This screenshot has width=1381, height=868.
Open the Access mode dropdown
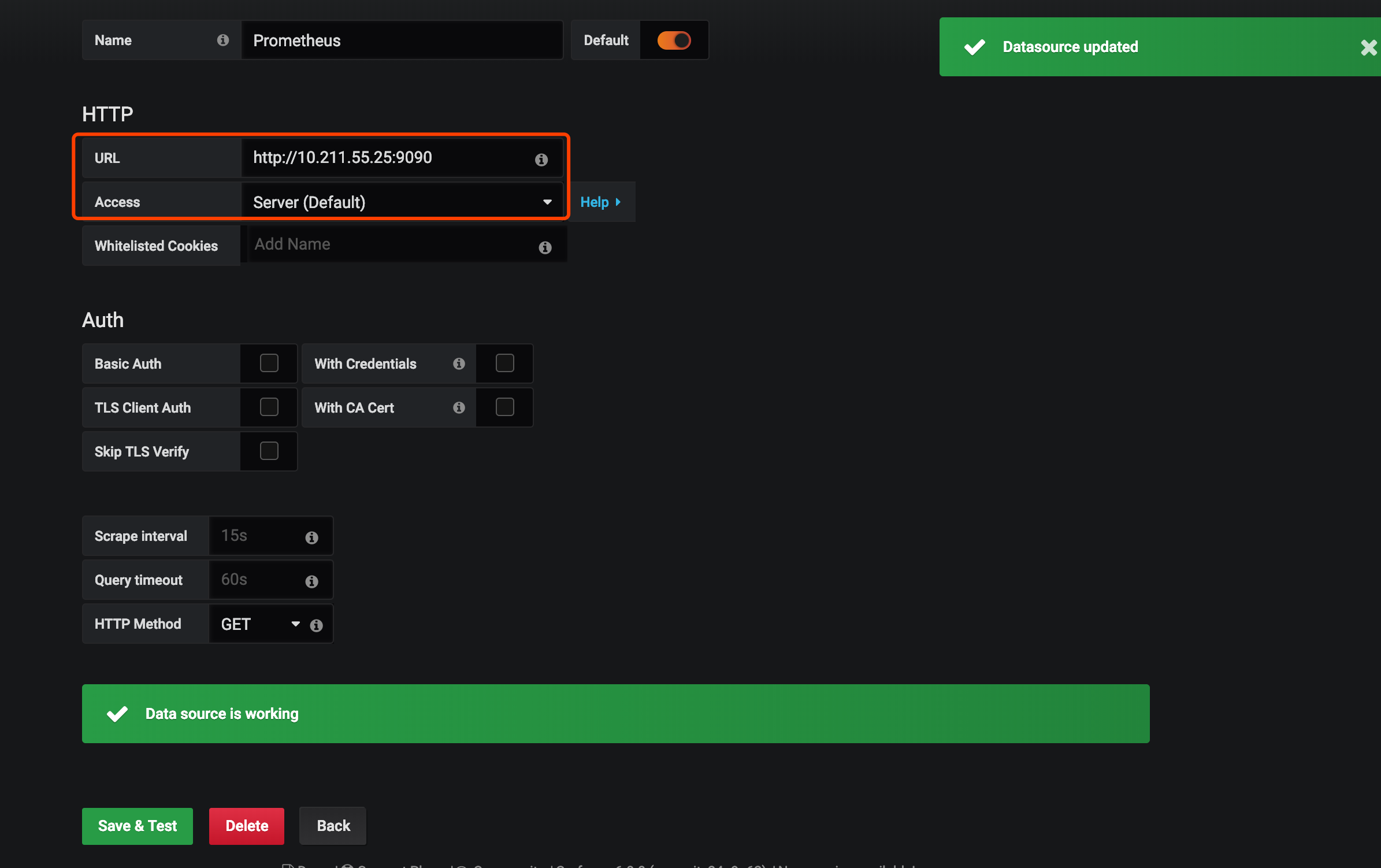[402, 202]
